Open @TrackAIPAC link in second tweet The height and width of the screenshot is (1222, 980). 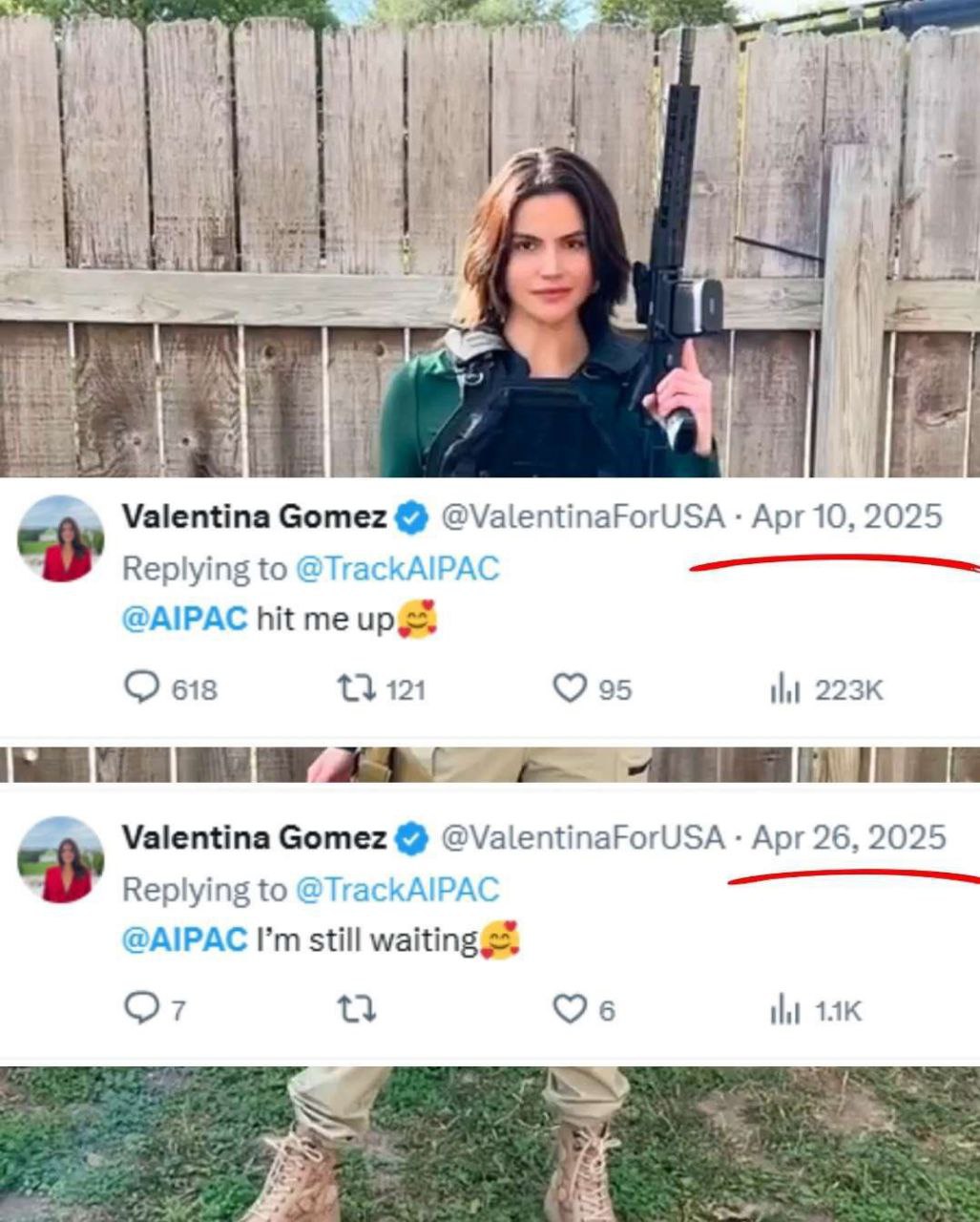pyautogui.click(x=397, y=890)
